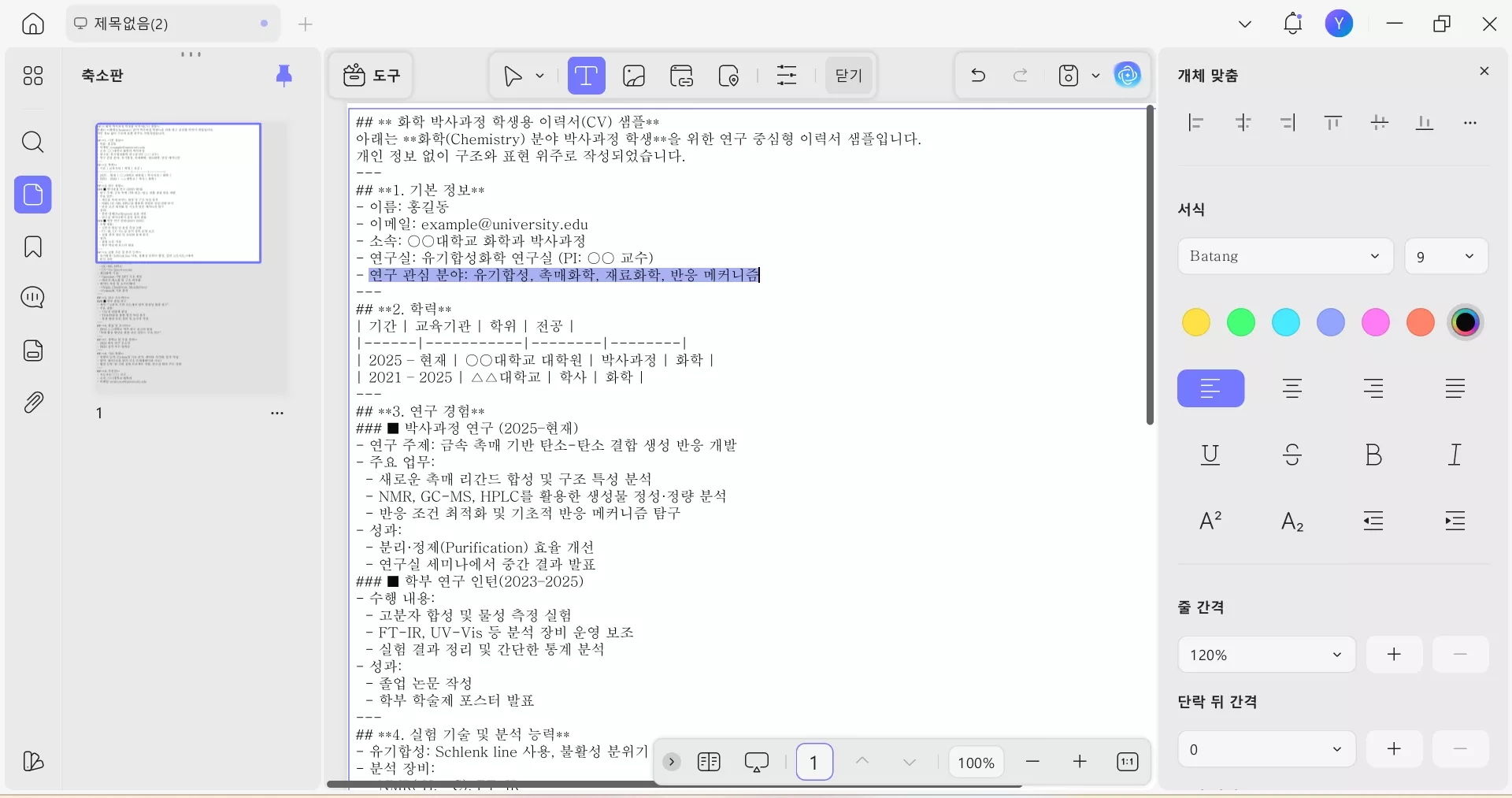This screenshot has height=798, width=1512.
Task: Open the bookmarks panel in the sidebar
Action: point(32,247)
